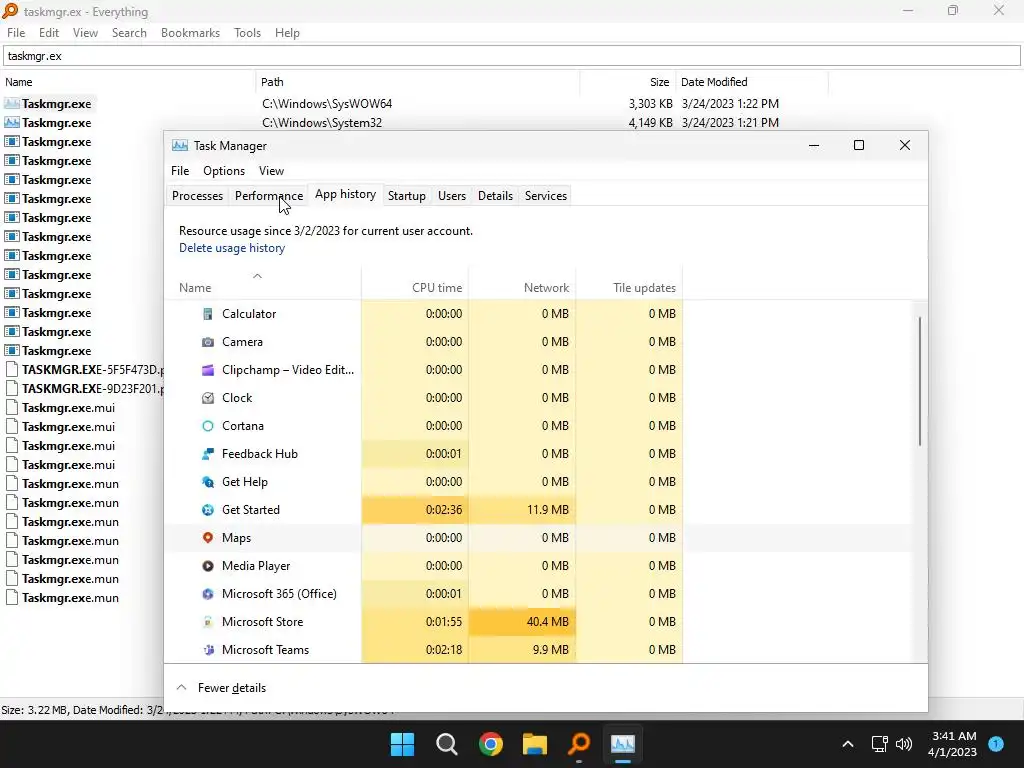The height and width of the screenshot is (768, 1024).
Task: Click the Media Player icon
Action: pos(208,566)
